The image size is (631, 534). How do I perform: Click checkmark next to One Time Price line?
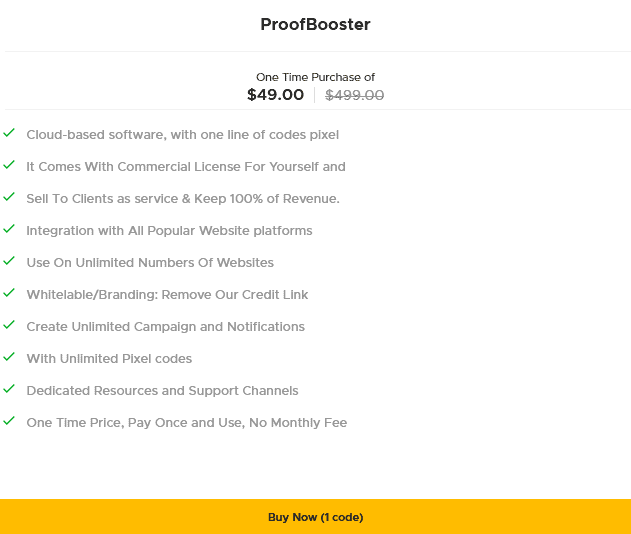(x=9, y=421)
